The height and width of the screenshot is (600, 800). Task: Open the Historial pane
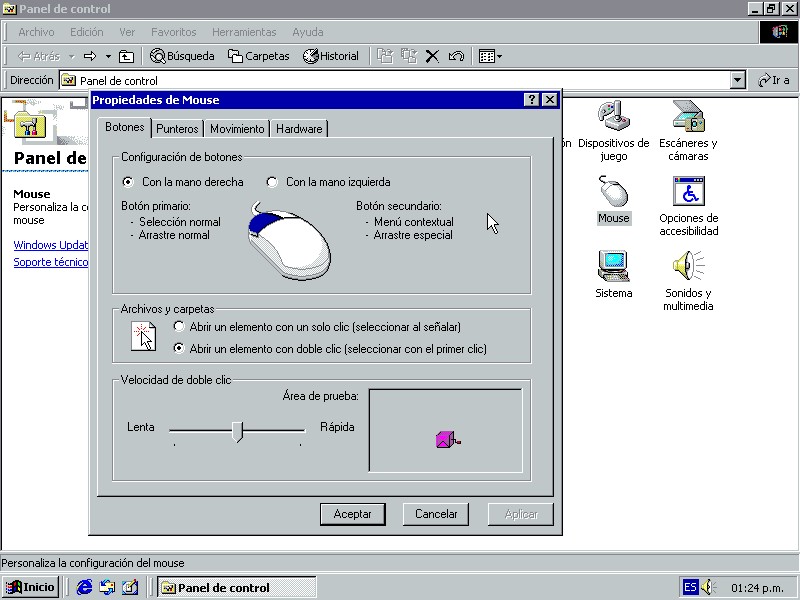(331, 56)
